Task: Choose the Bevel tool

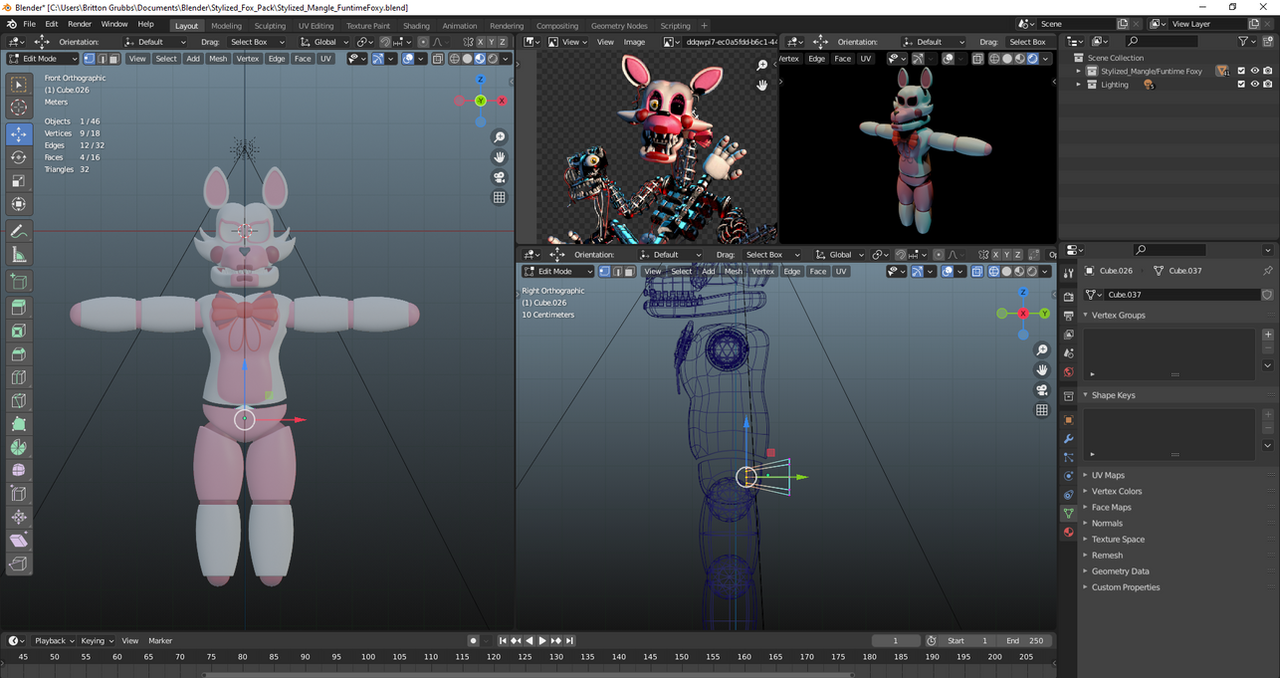Action: pos(19,354)
